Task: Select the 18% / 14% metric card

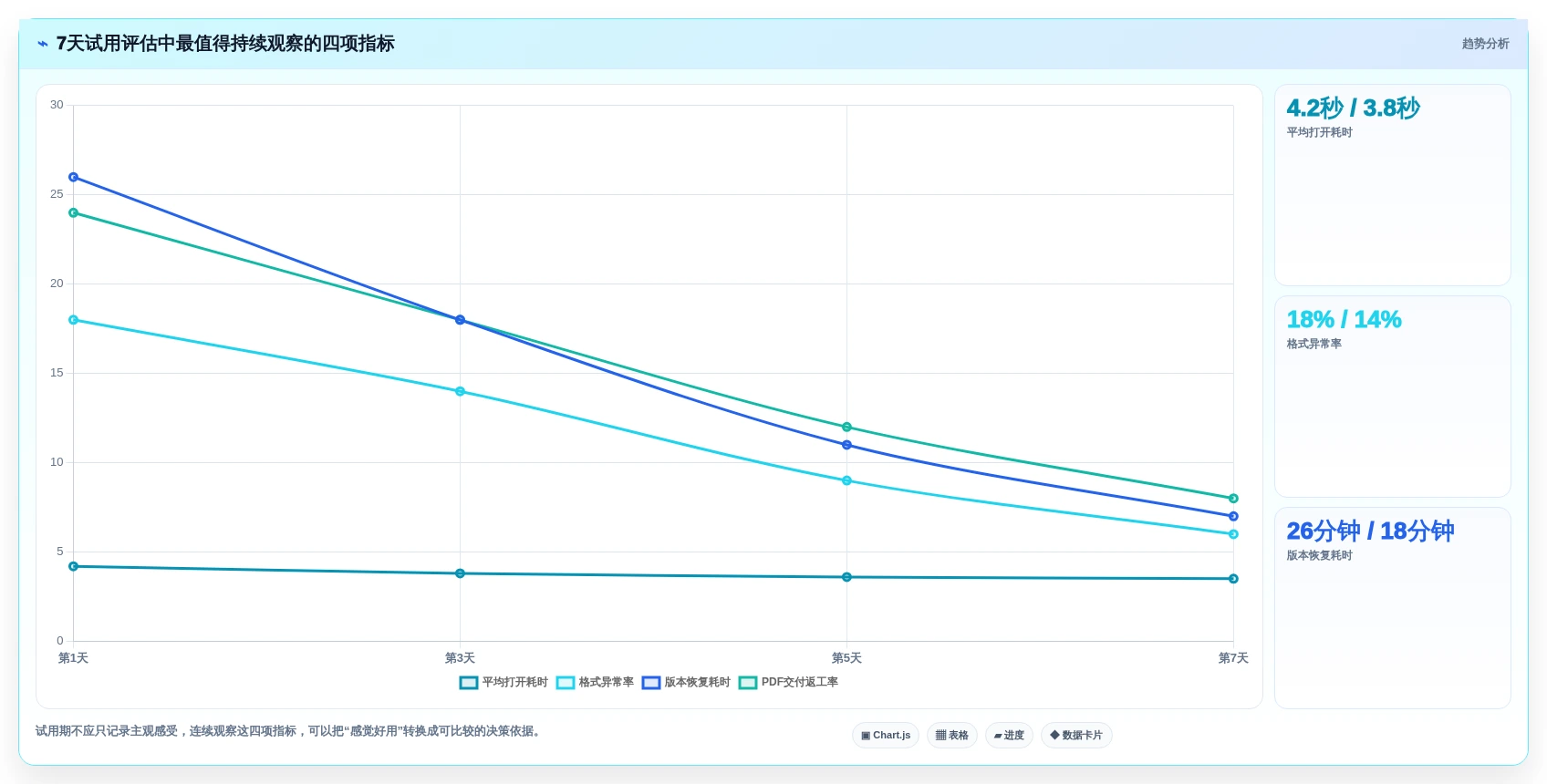Action: pos(1392,397)
